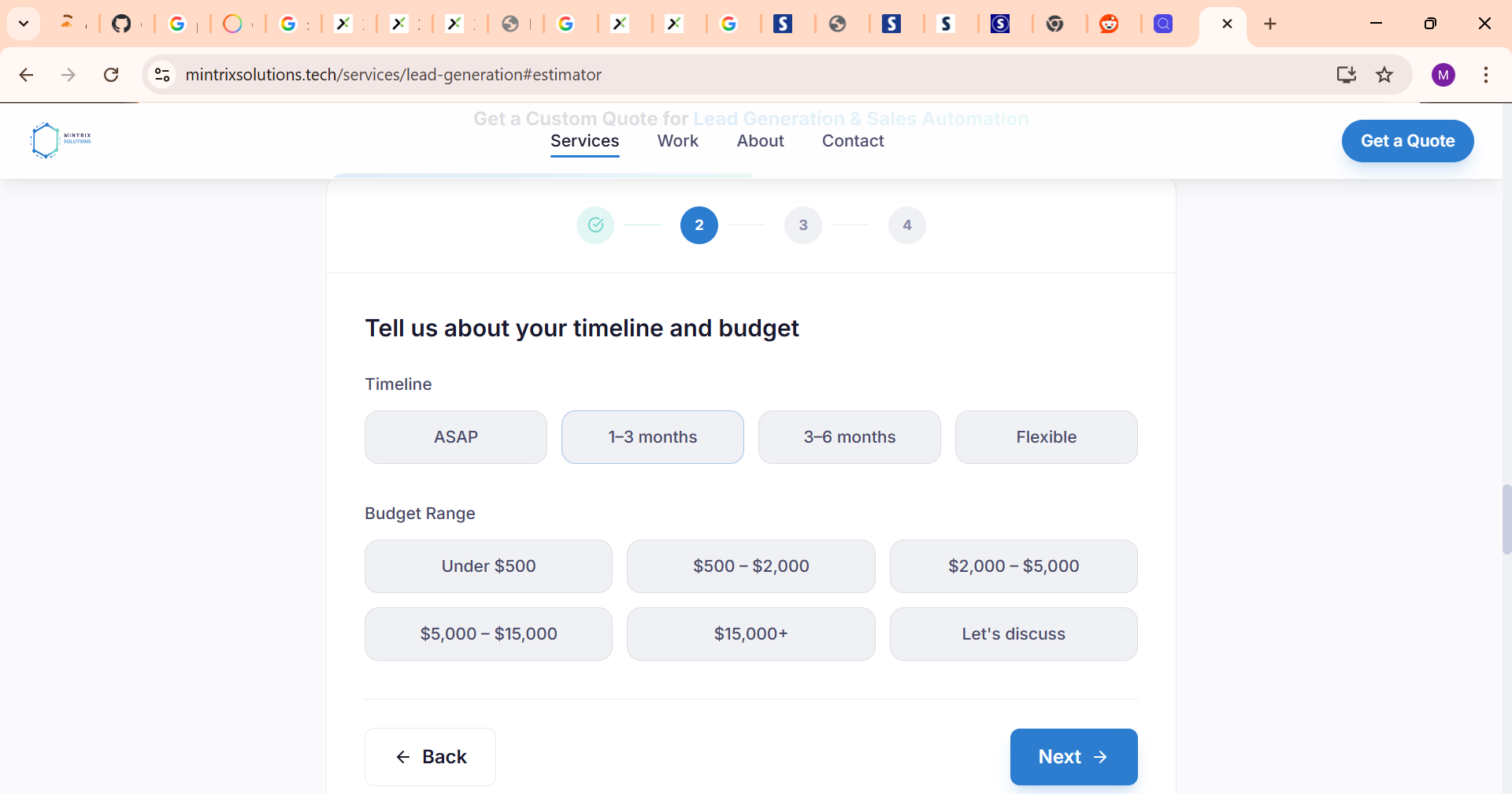View site information icon in address bar
Viewport: 1512px width, 794px height.
[x=162, y=75]
